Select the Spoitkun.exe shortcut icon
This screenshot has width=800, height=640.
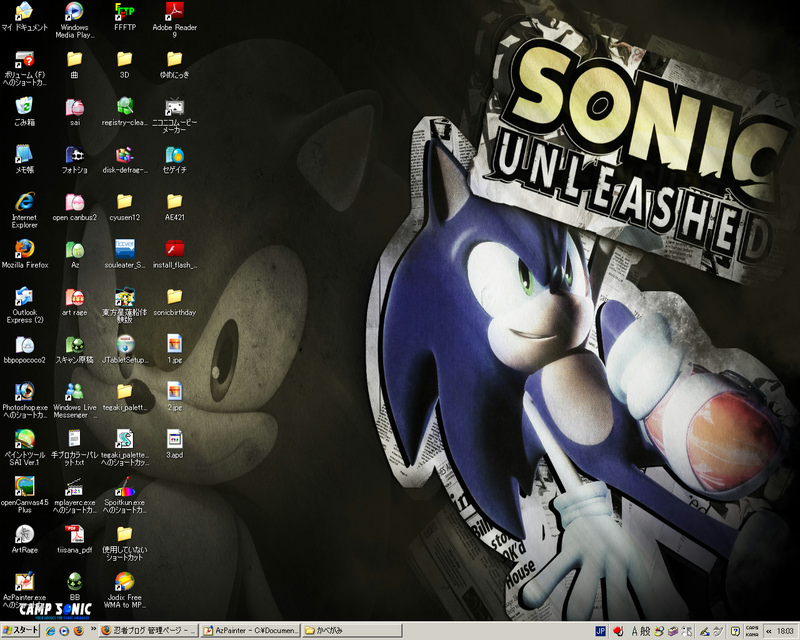(124, 487)
